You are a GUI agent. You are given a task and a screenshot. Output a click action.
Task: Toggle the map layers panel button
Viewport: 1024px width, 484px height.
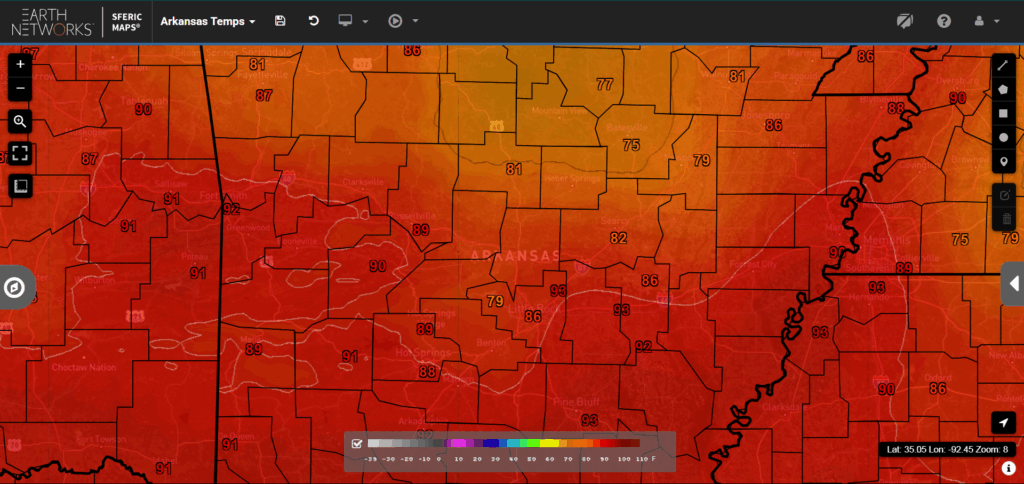(x=20, y=186)
